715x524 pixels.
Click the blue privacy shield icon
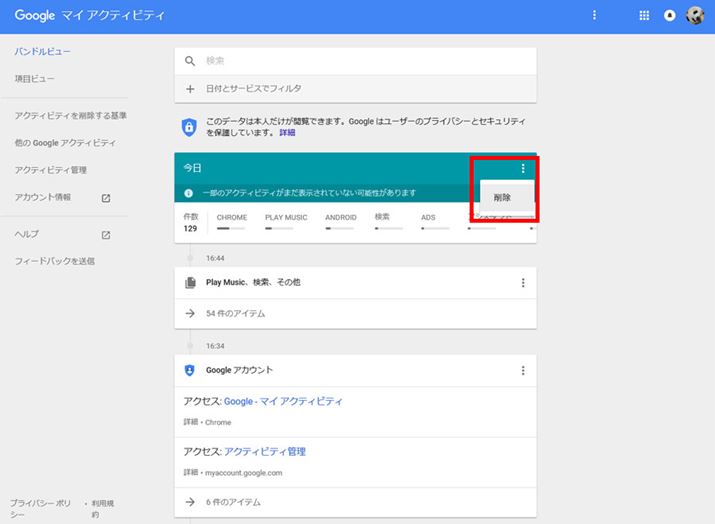coord(190,126)
